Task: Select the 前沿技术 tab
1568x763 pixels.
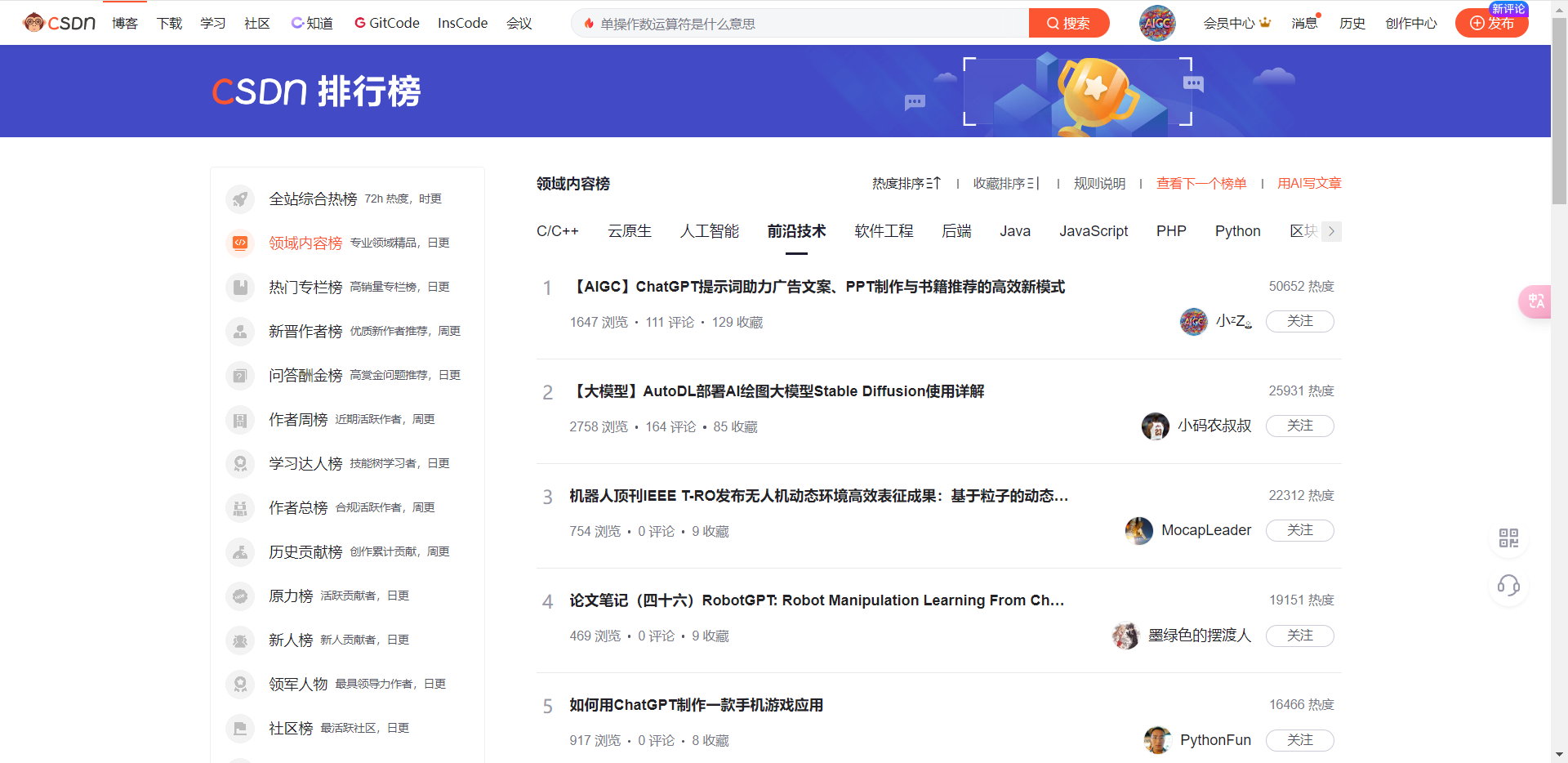Action: click(796, 231)
